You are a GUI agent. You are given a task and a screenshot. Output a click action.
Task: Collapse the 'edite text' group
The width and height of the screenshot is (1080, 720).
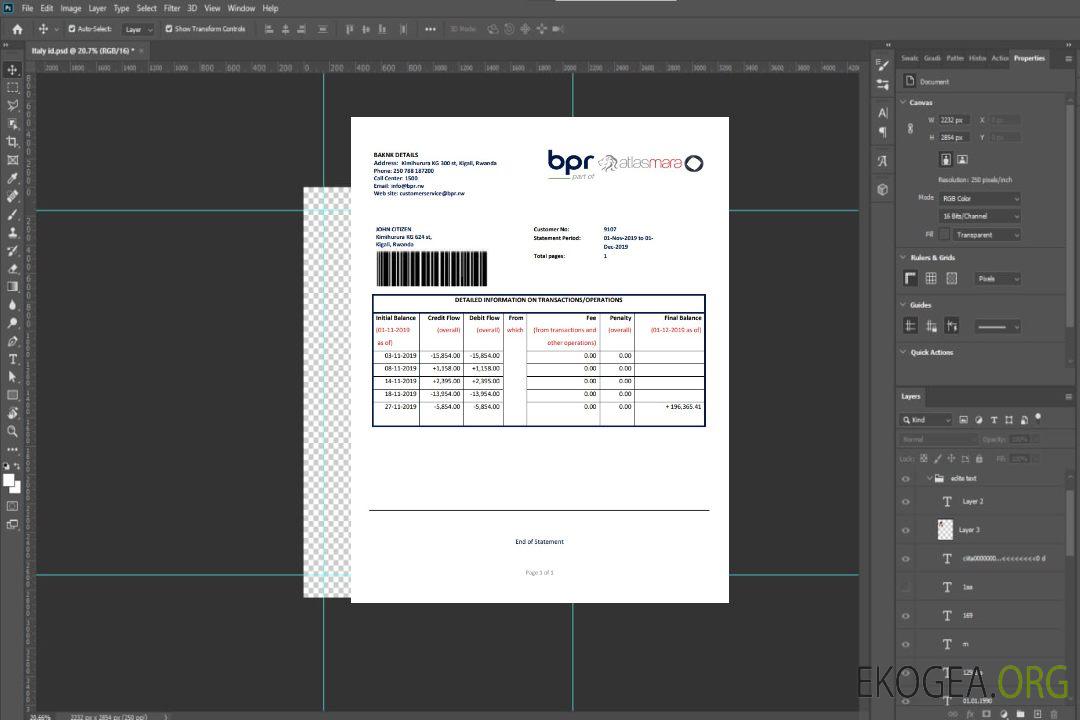(x=928, y=478)
